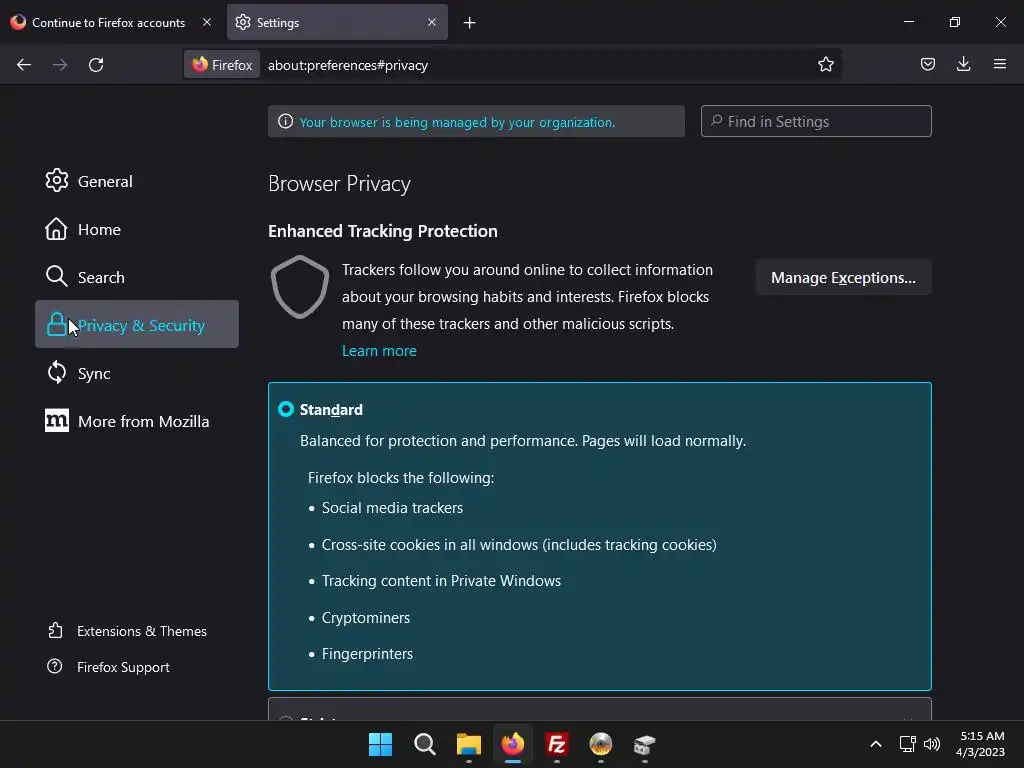Open a new tab with plus button

(x=470, y=23)
